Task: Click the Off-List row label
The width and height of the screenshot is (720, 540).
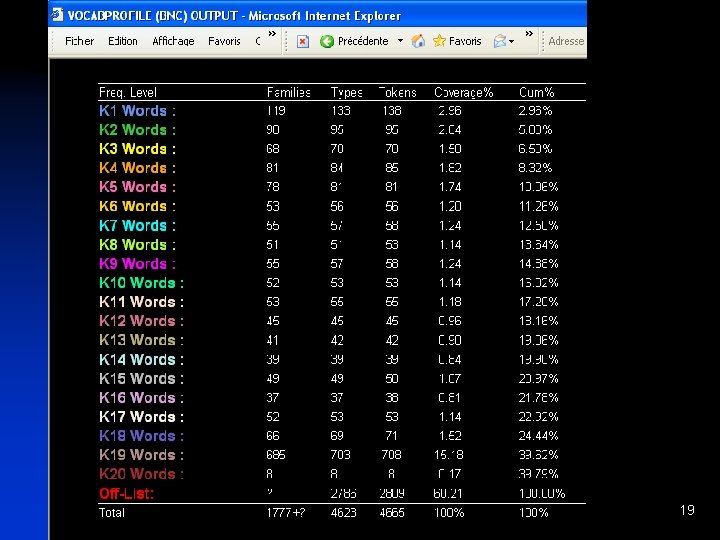Action: (126, 494)
